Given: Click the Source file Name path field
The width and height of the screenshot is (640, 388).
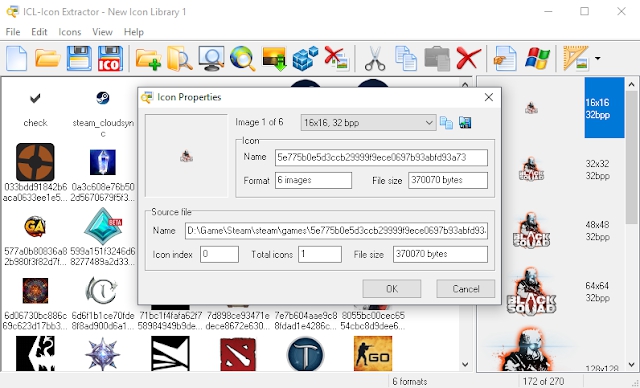Looking at the screenshot, I should tap(336, 231).
